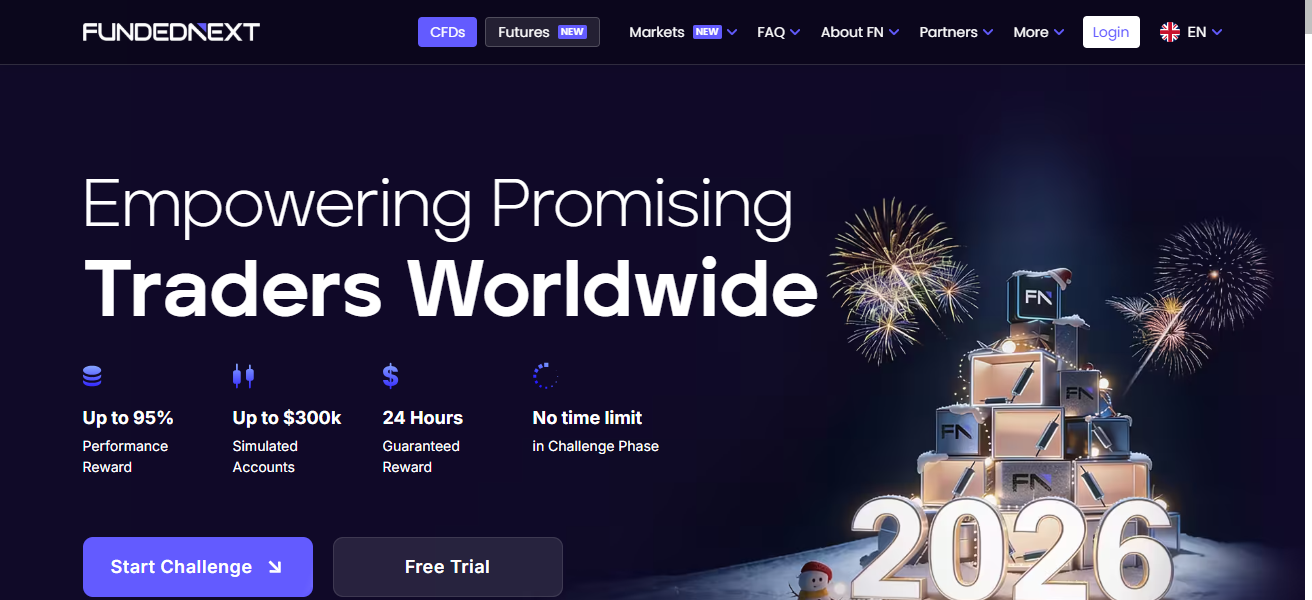Click the coin stack Performance Reward icon
1312x600 pixels.
click(92, 376)
